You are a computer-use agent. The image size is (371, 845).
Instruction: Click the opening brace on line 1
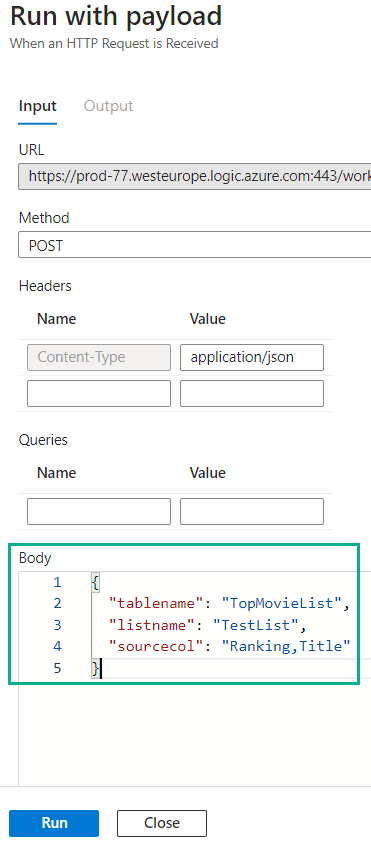95,583
